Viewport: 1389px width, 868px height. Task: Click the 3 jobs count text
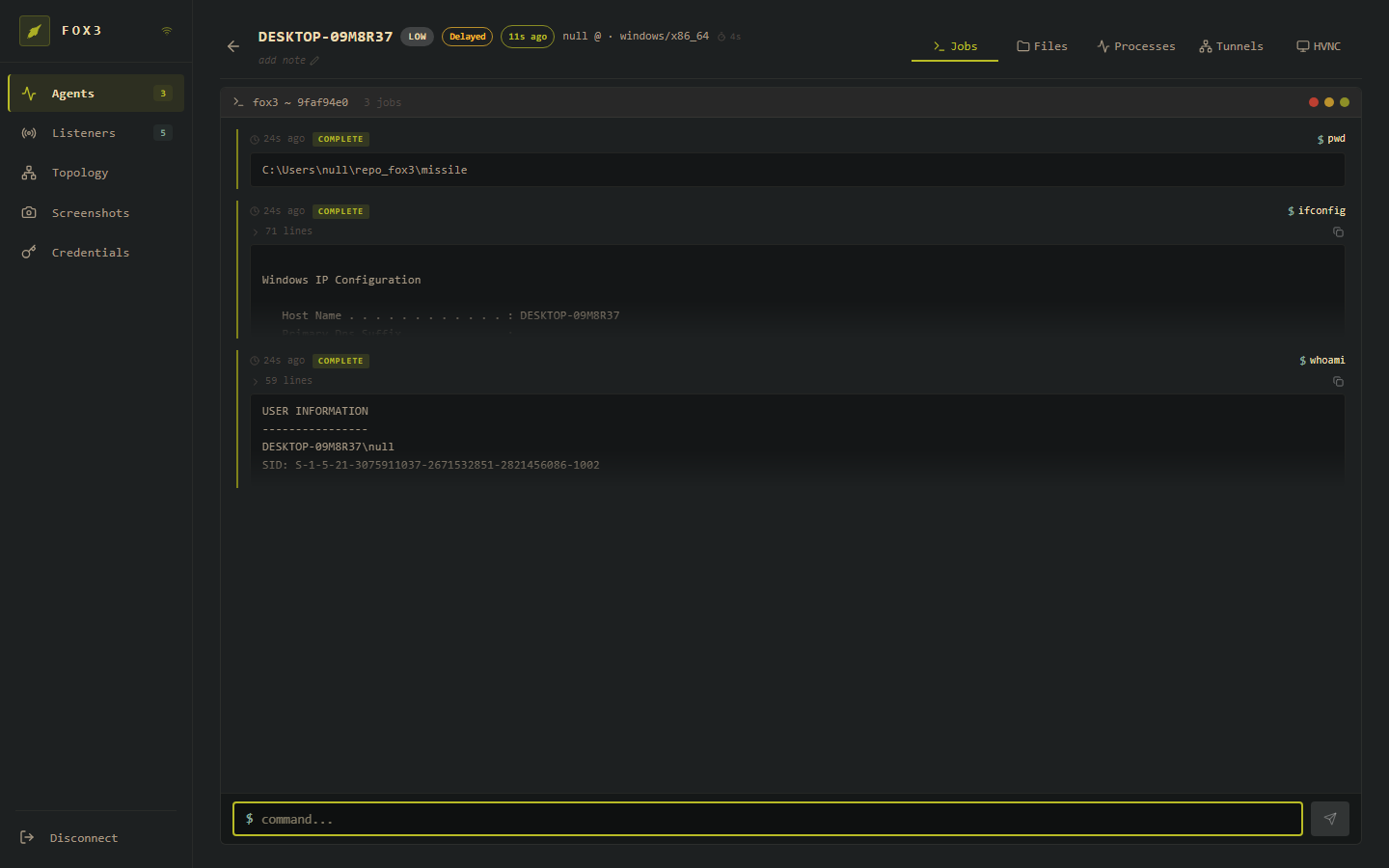click(382, 102)
